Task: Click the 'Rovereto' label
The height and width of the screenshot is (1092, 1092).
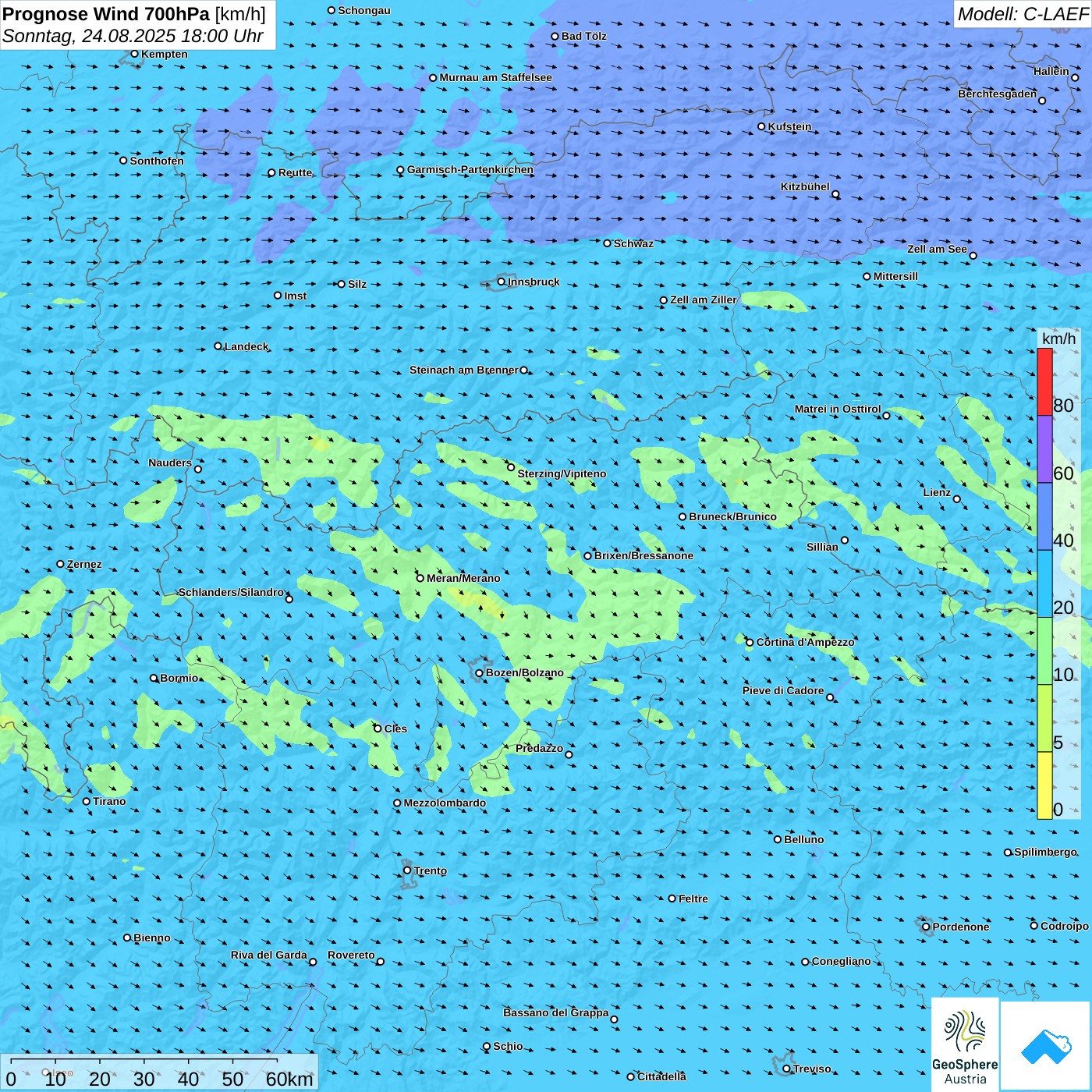Action: [x=351, y=955]
